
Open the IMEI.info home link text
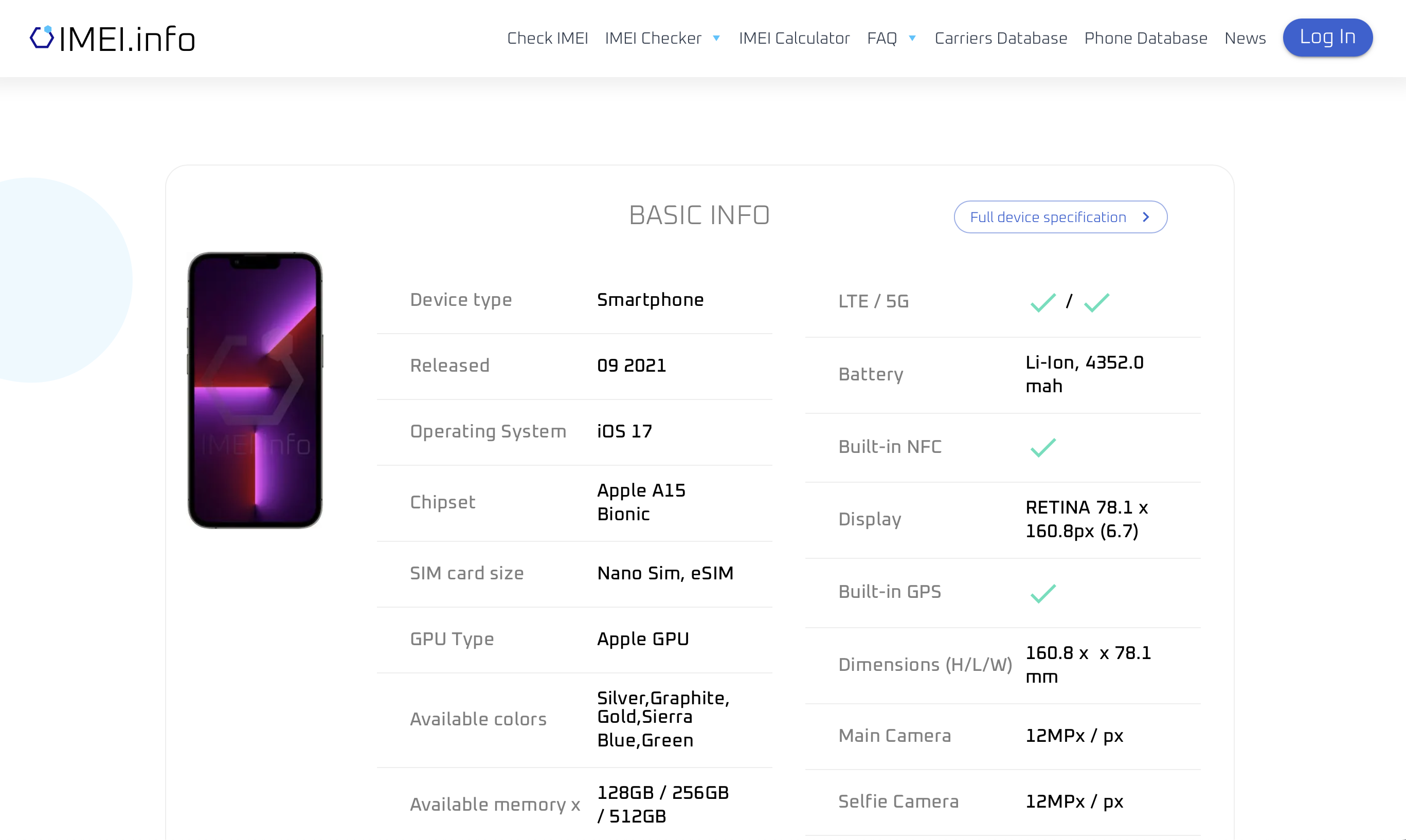128,40
